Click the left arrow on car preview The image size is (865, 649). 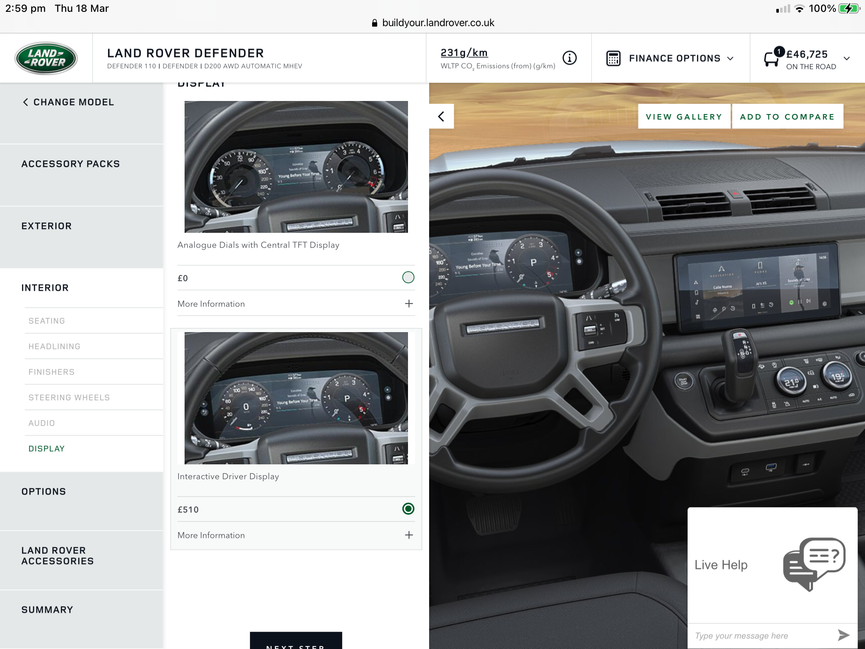(x=441, y=116)
